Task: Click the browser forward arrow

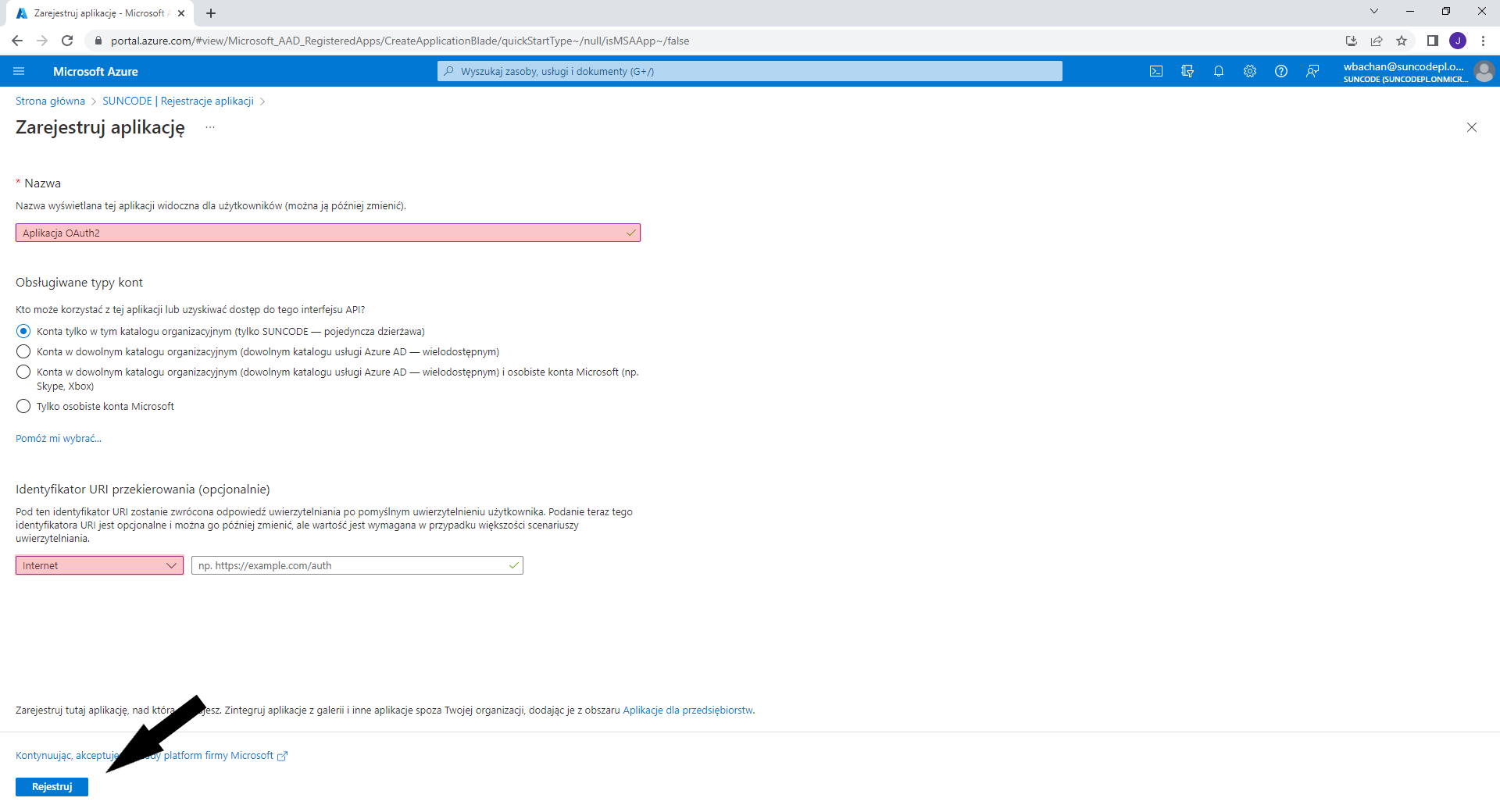Action: [x=42, y=41]
